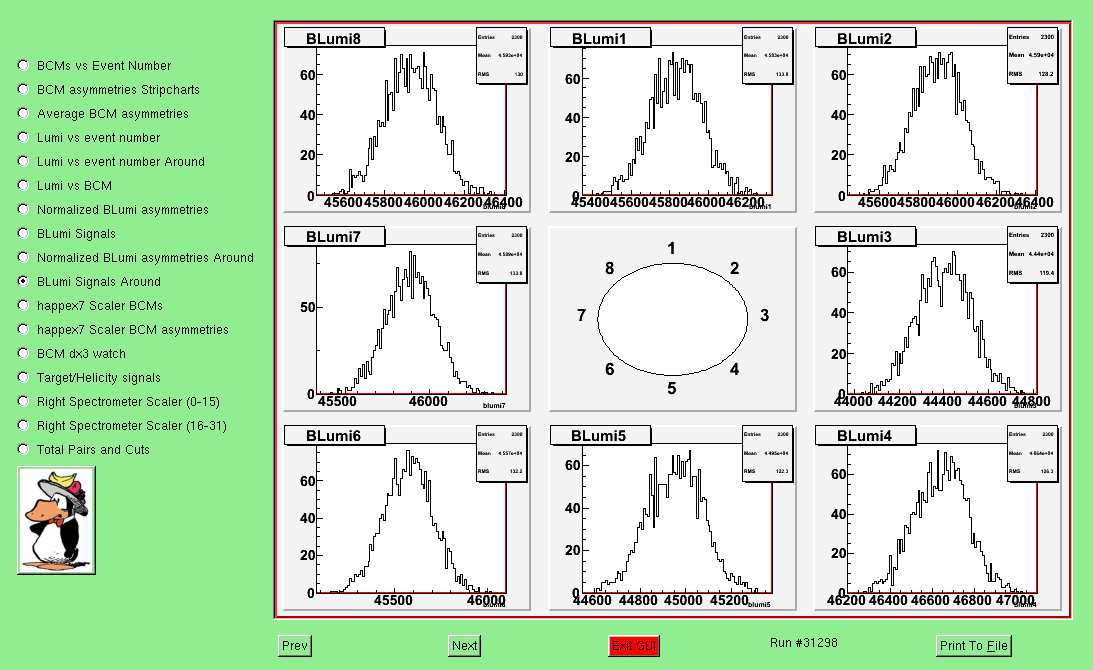1093x670 pixels.
Task: Select Normalized BLumi asymmetries Around option
Action: (23, 257)
